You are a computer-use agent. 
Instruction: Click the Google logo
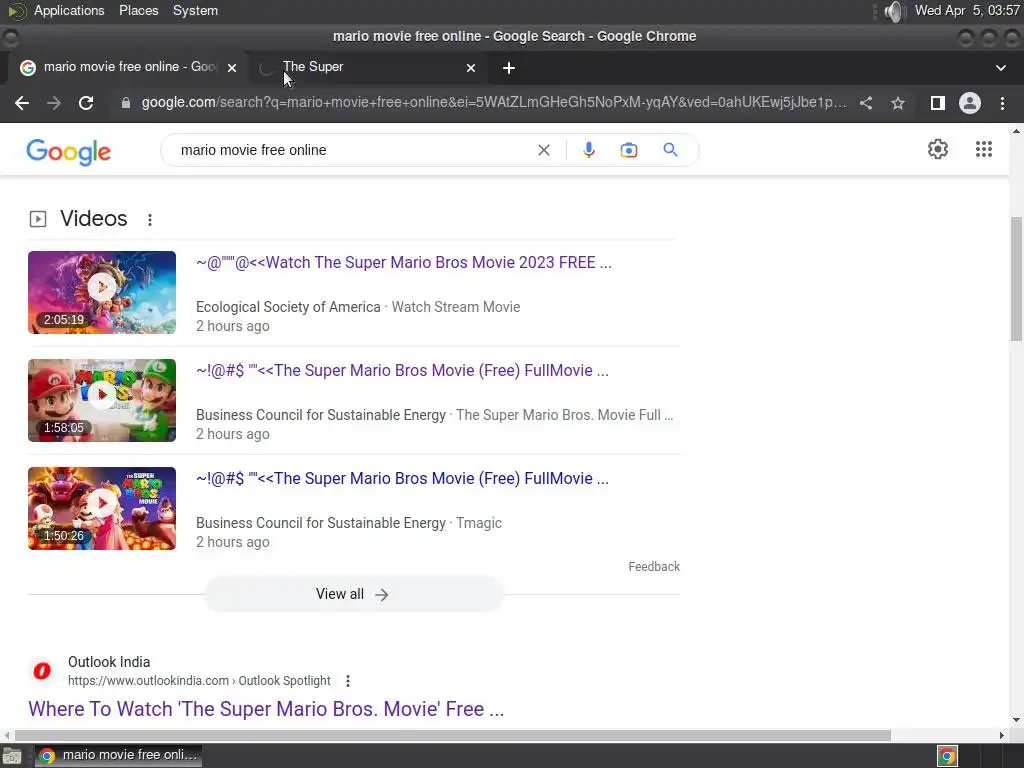69,152
